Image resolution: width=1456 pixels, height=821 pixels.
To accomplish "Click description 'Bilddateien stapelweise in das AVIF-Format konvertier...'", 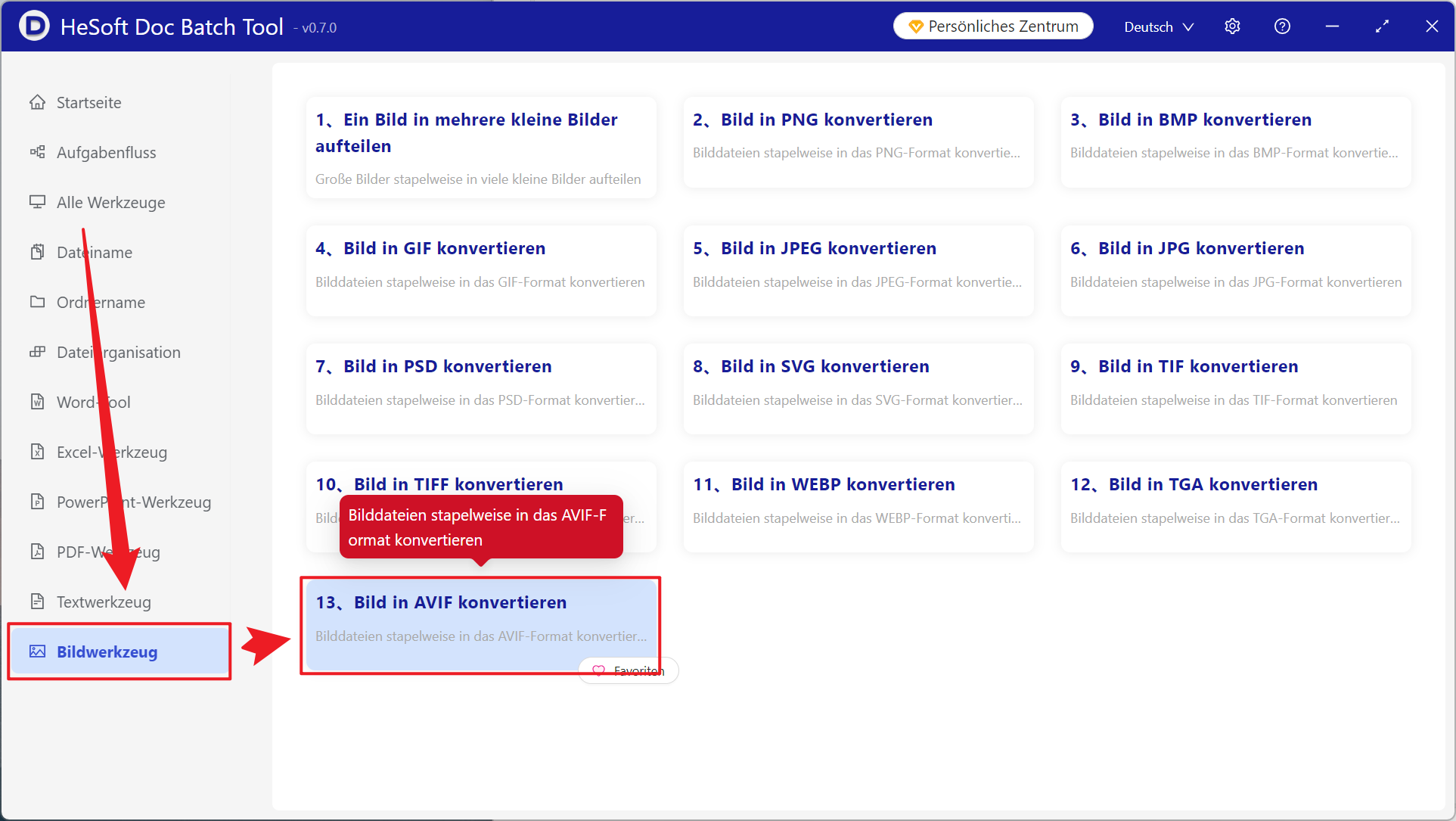I will click(x=481, y=636).
